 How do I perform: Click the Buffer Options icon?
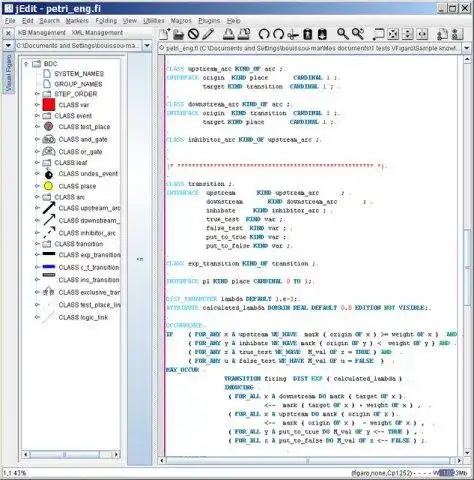click(x=442, y=34)
